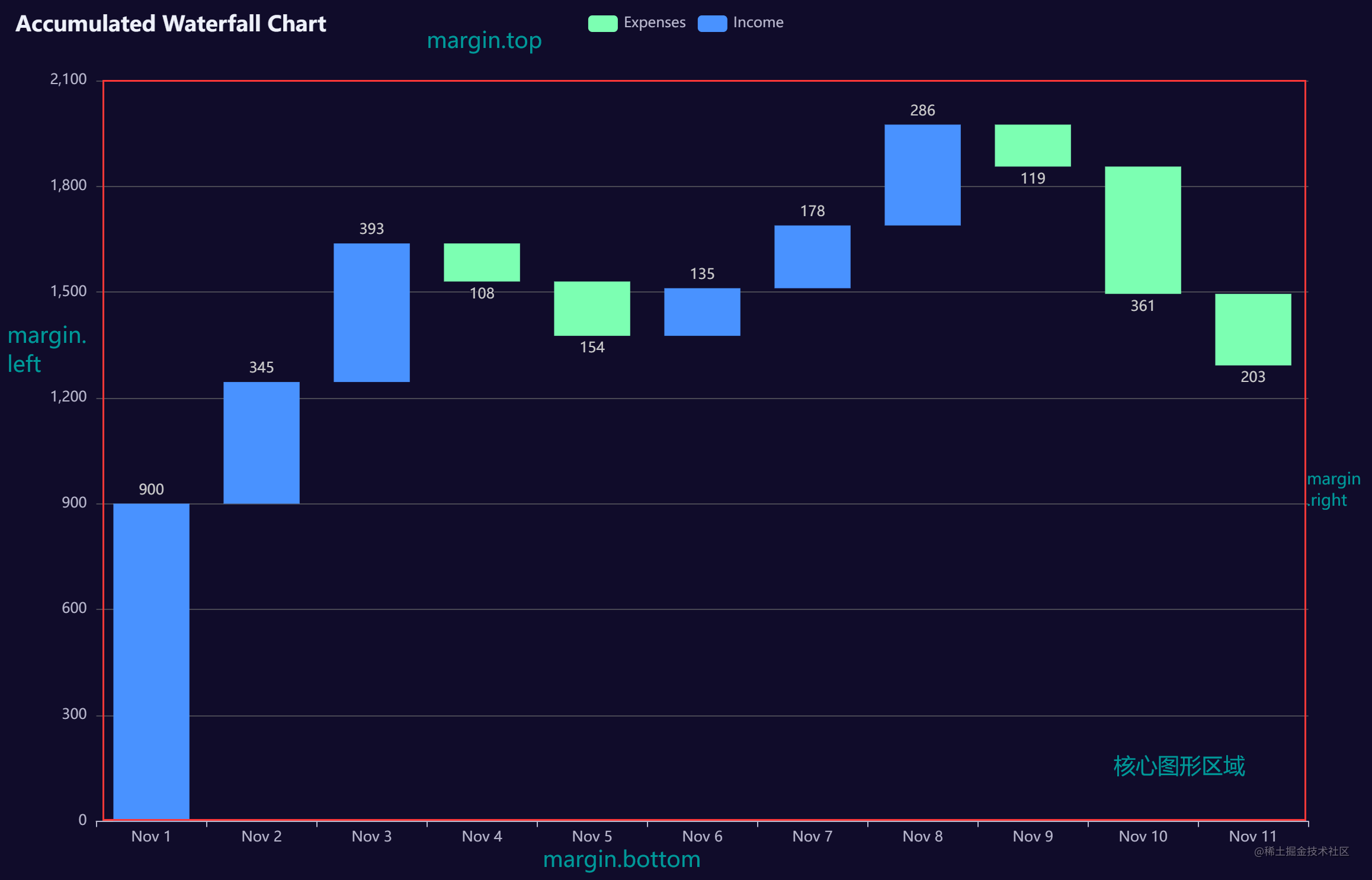Click the Nov 11 x-axis label

click(1252, 836)
